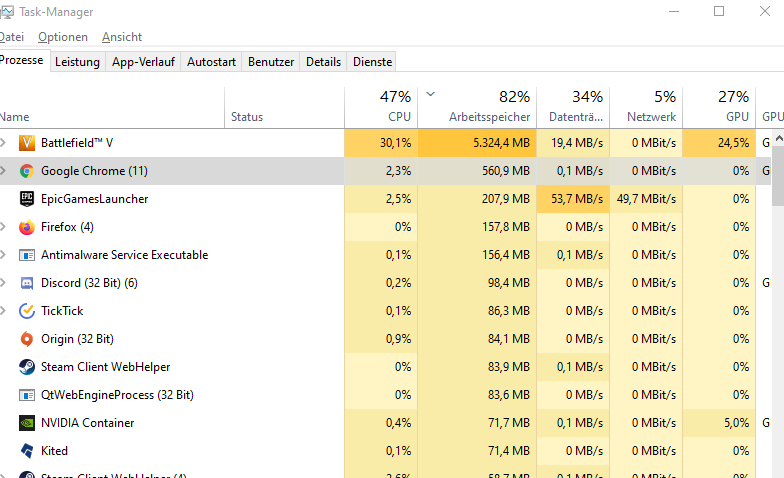This screenshot has width=784, height=478.
Task: Click the Origin CPU value 0,9%
Action: coord(381,339)
